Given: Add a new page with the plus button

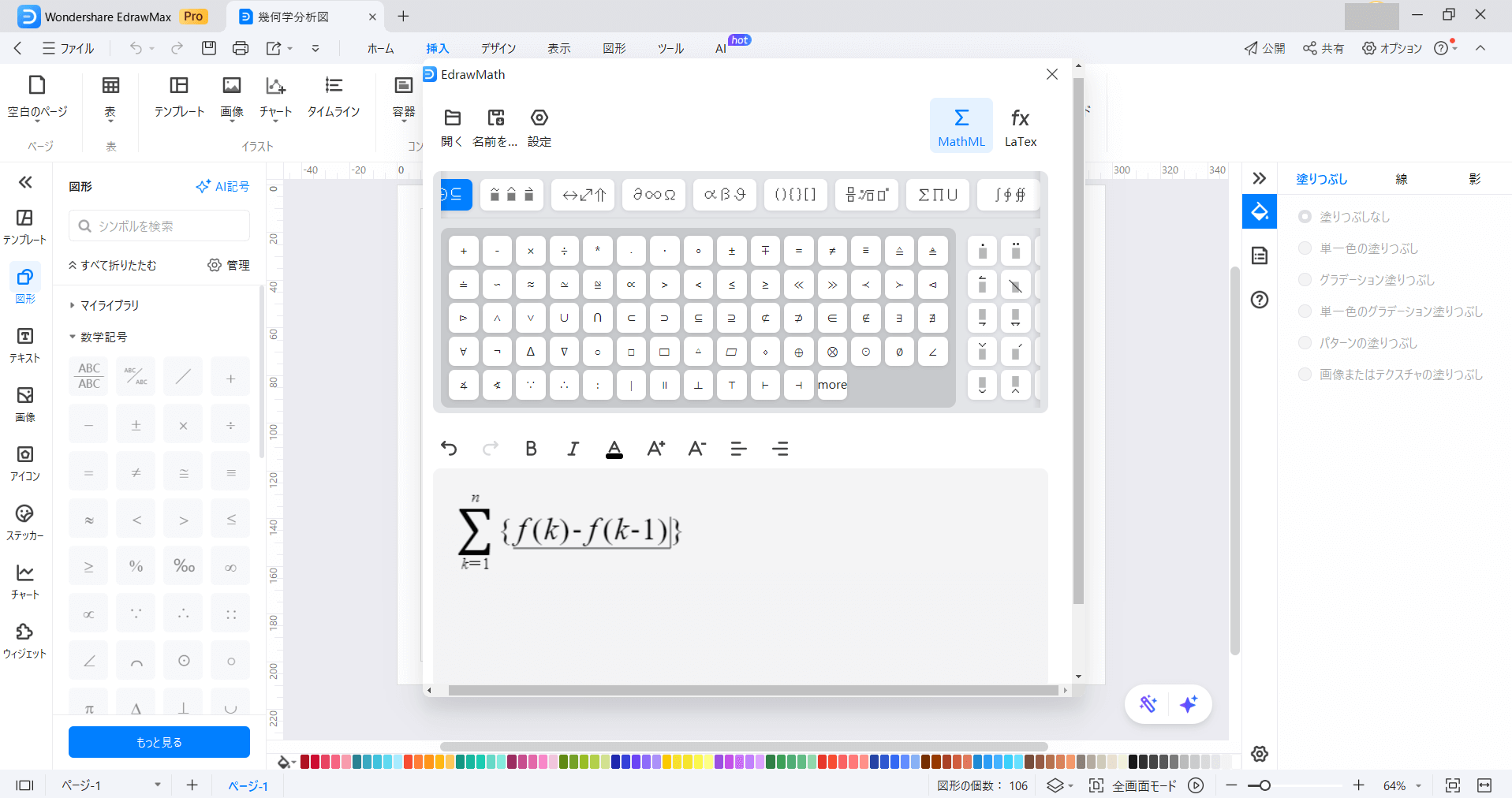Looking at the screenshot, I should [x=192, y=785].
